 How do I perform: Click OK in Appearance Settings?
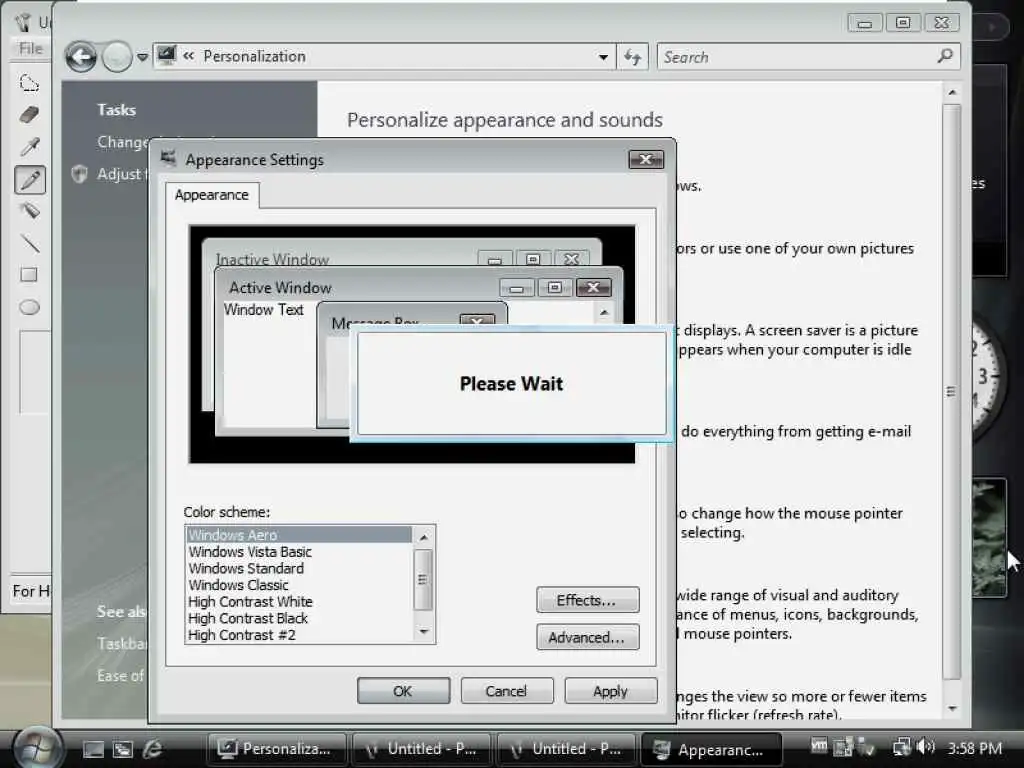(403, 691)
